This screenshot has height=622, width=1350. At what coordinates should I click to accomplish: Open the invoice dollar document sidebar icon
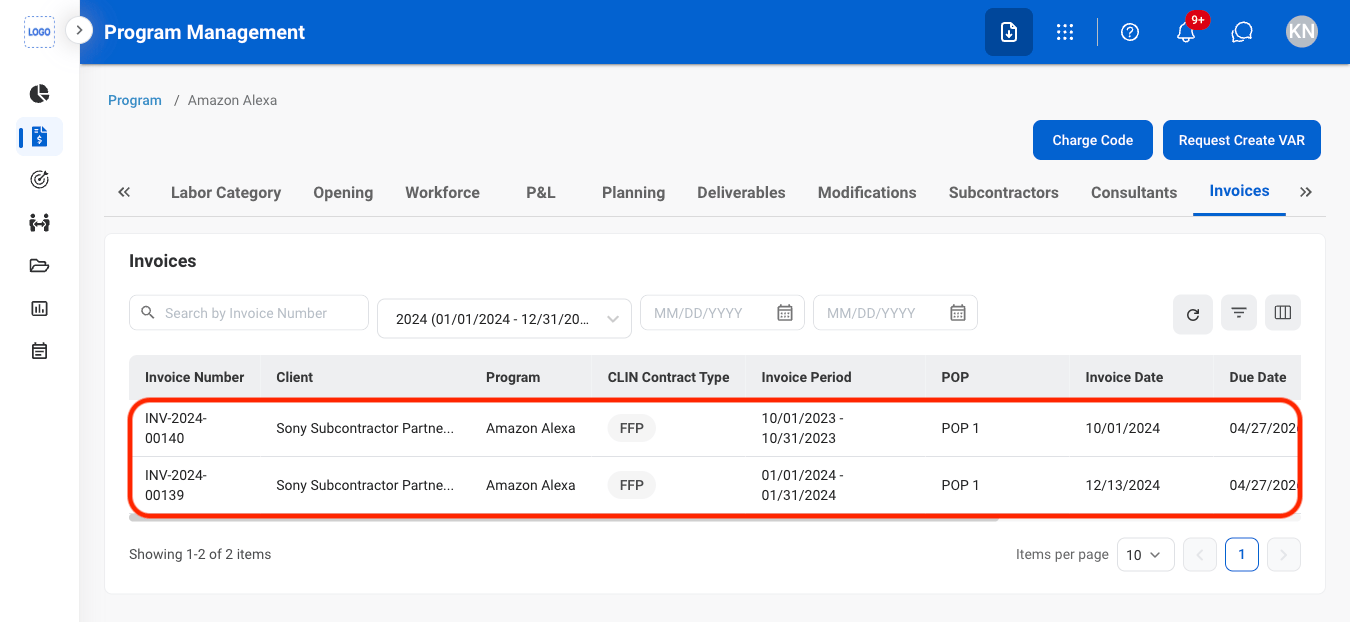coord(40,136)
